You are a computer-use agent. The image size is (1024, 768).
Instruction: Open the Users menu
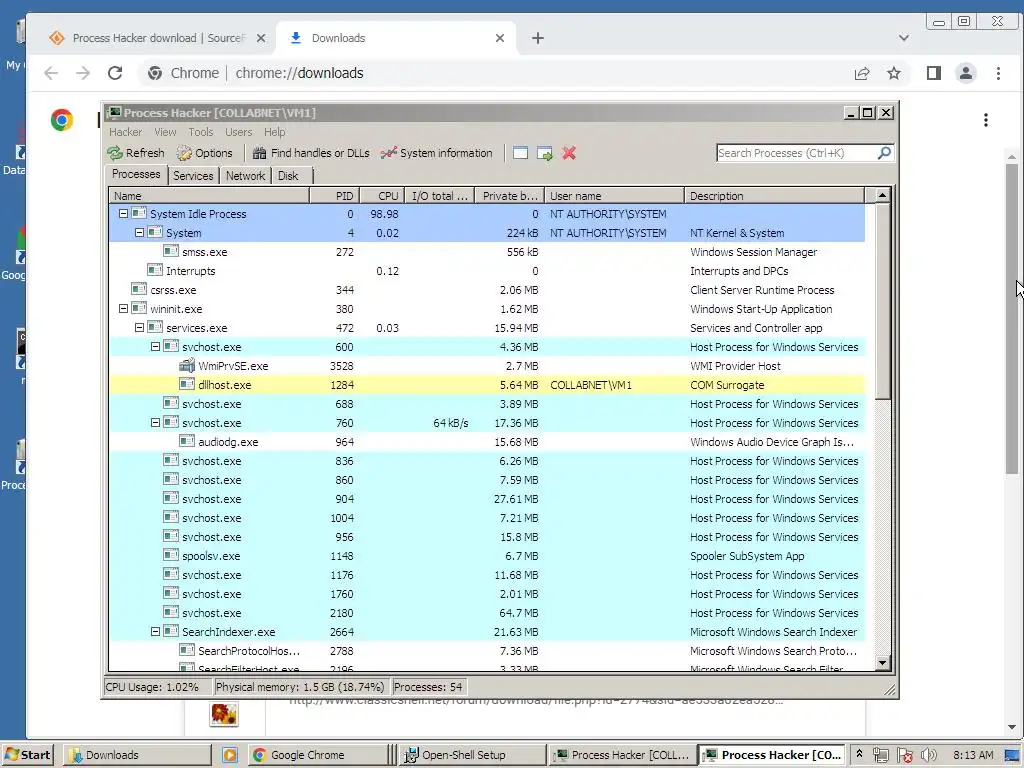238,132
